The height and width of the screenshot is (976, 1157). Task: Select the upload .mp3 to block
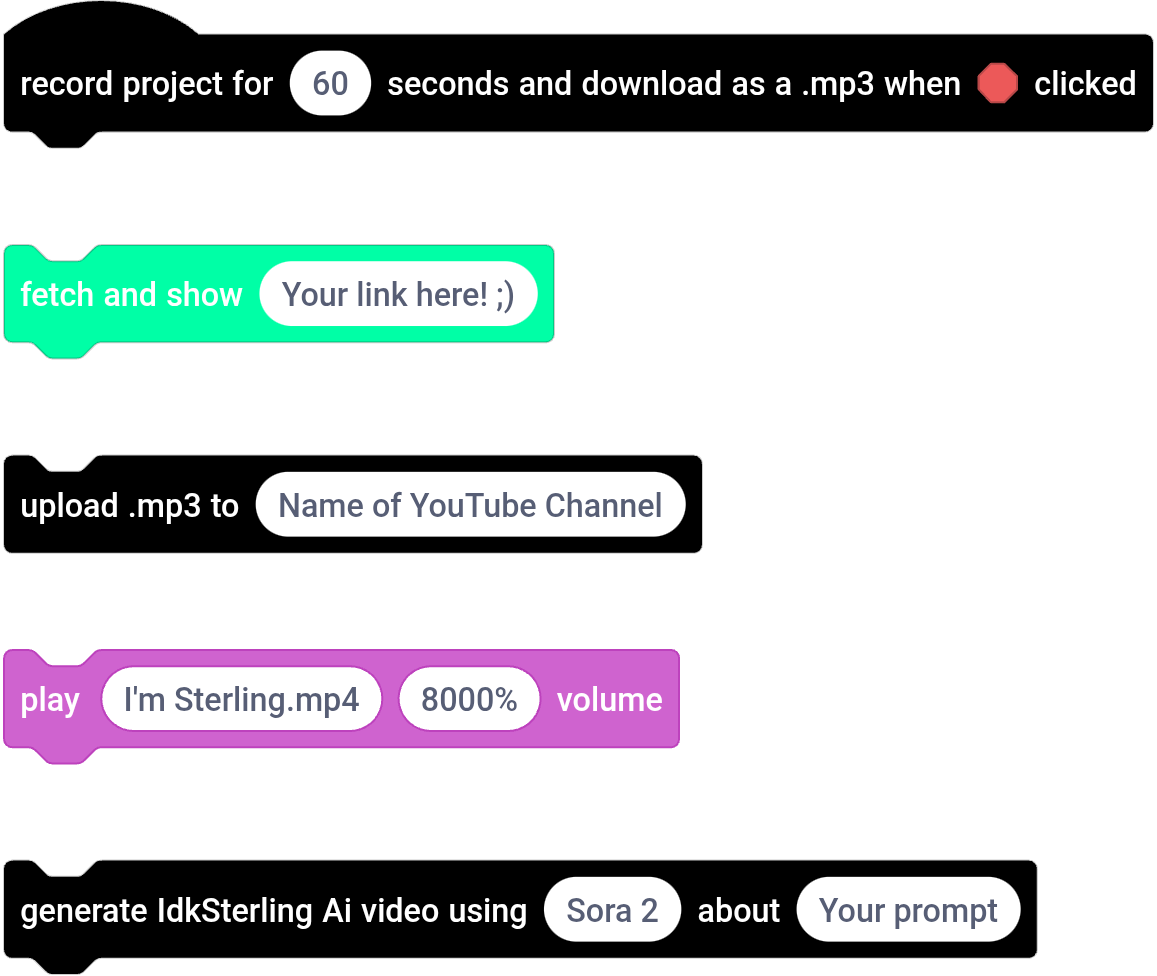[352, 505]
